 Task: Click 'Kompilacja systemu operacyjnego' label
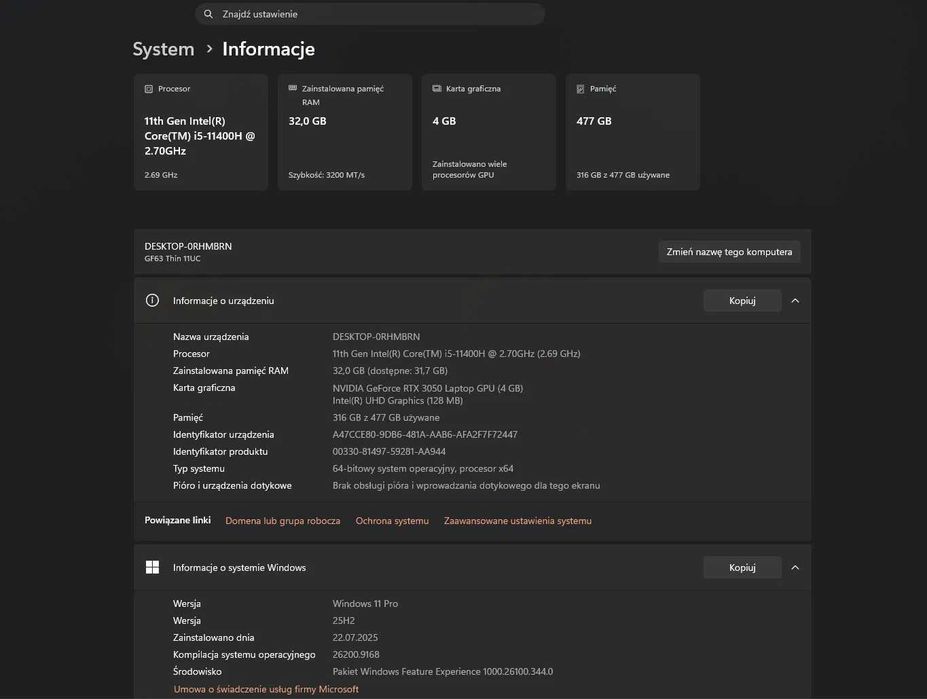244,655
